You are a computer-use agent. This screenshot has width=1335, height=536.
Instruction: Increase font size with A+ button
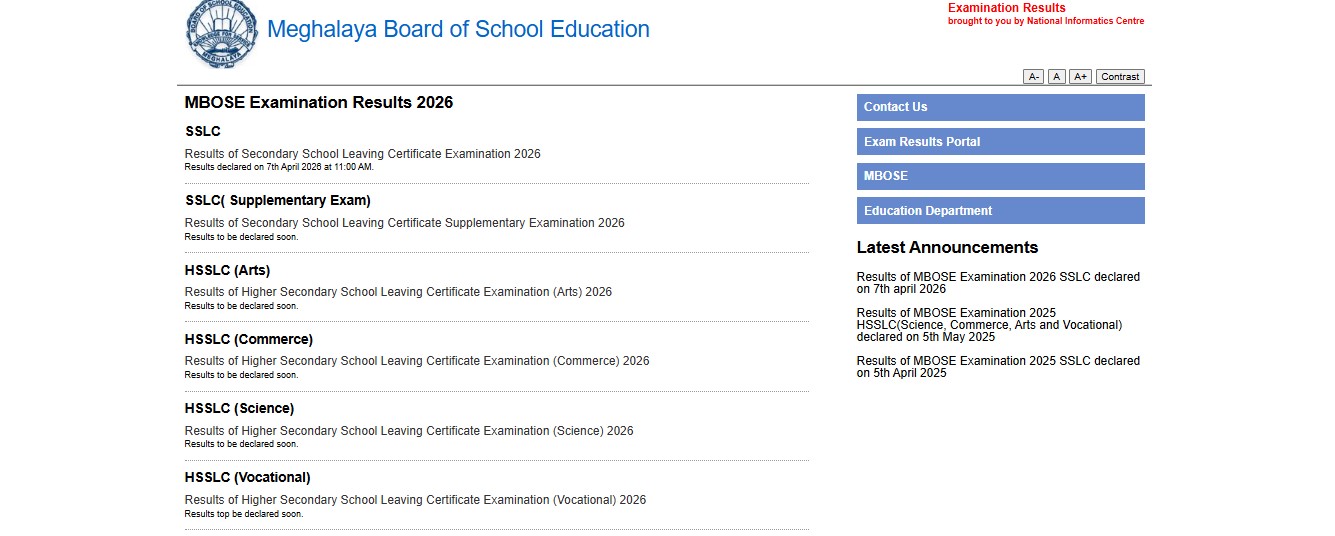pyautogui.click(x=1080, y=77)
